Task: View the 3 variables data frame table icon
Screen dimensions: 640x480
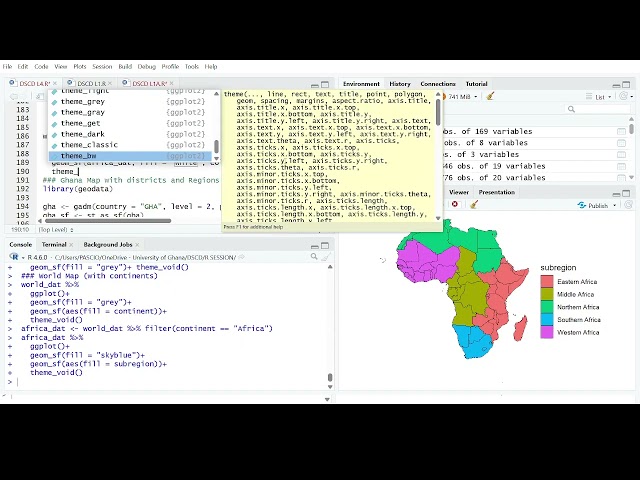Action: (x=621, y=155)
